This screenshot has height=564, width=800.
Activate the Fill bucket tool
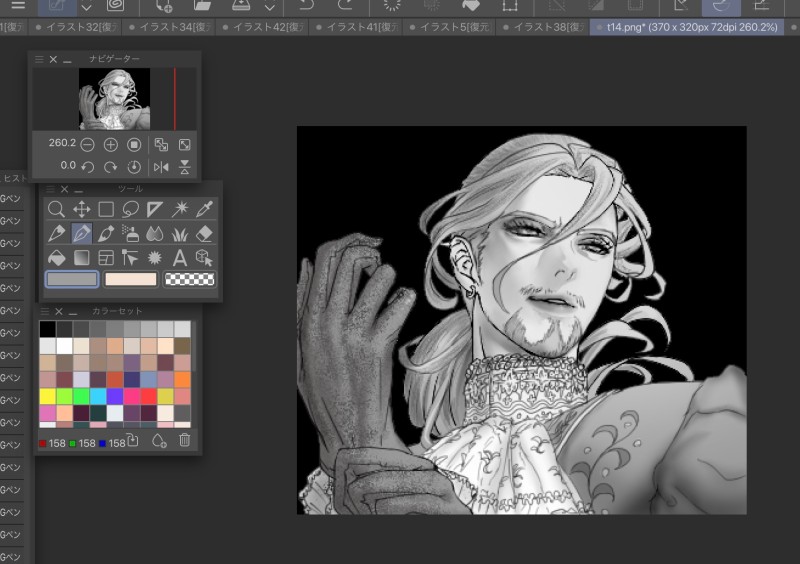click(57, 258)
